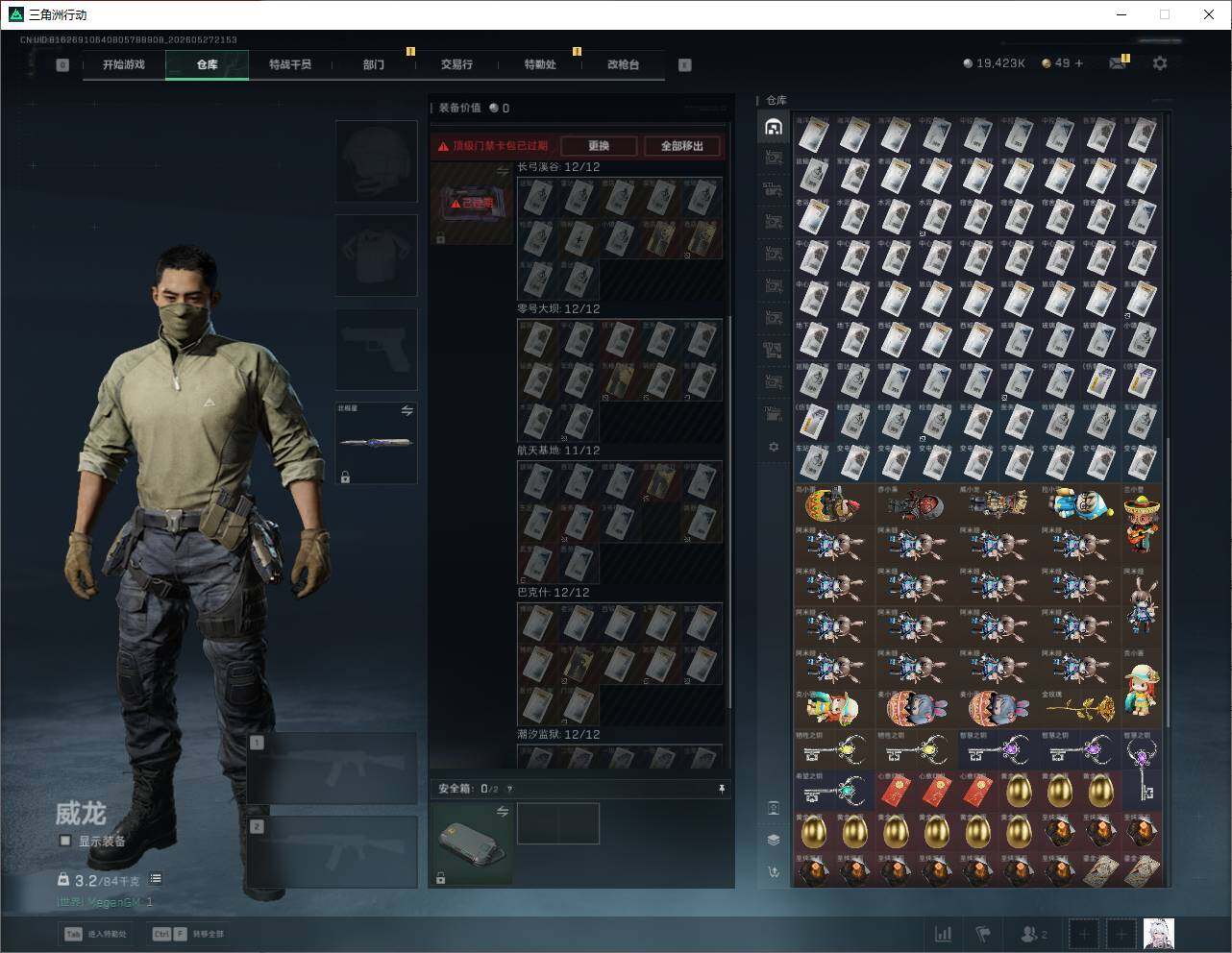Image resolution: width=1232 pixels, height=953 pixels.
Task: Click the second empty plus slot in bottom bar
Action: pos(1121,934)
